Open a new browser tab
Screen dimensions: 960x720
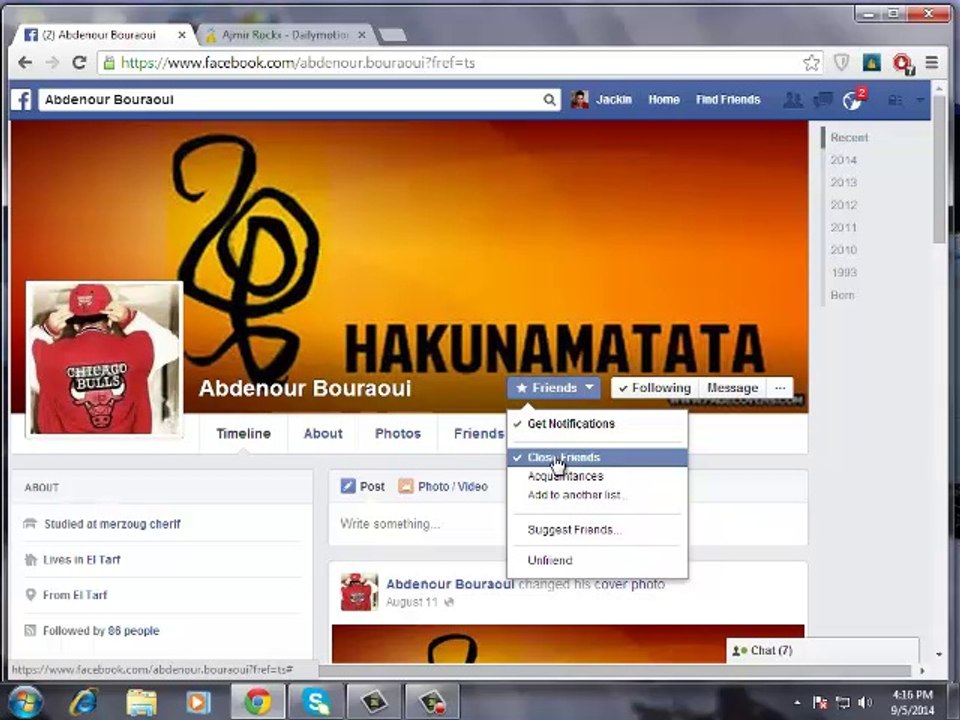[x=392, y=36]
